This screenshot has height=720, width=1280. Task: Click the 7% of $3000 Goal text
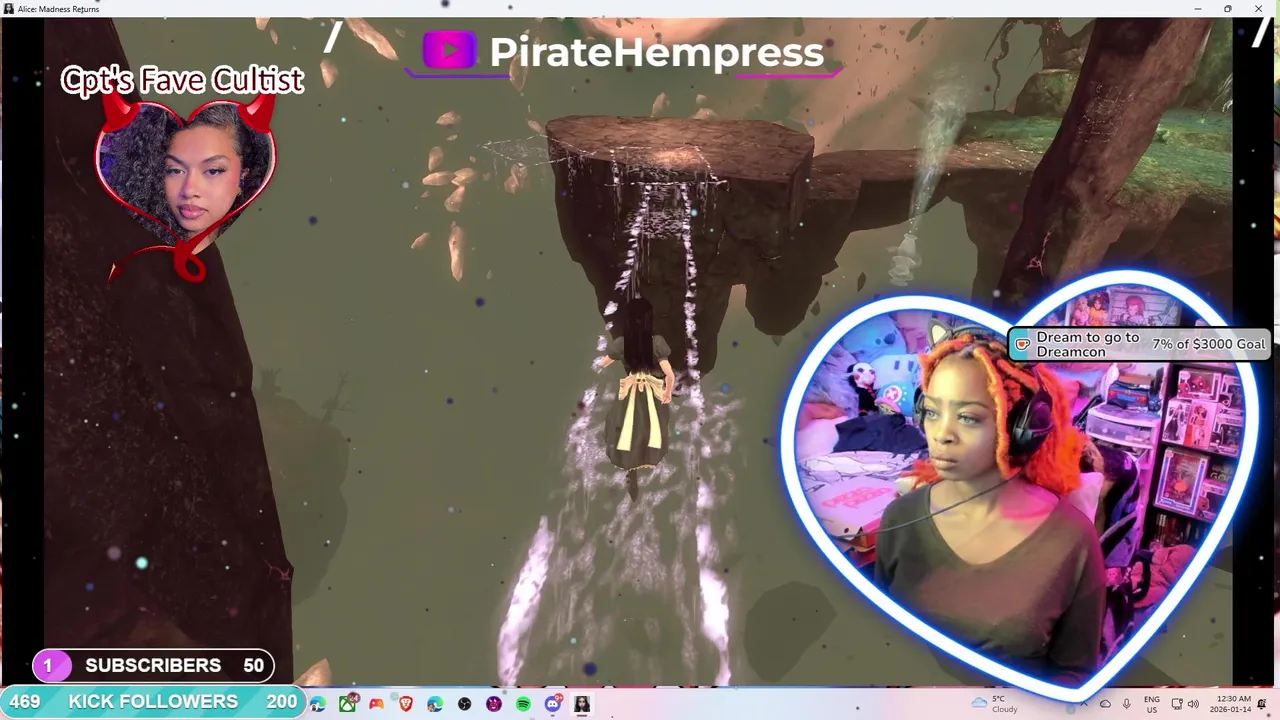pyautogui.click(x=1208, y=344)
